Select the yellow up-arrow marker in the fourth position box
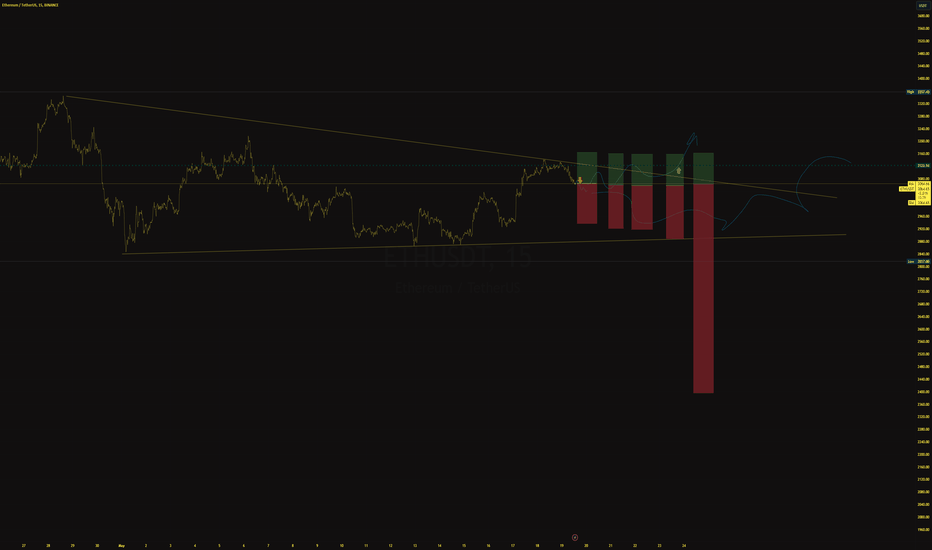Screen dimensions: 932x550 click(x=679, y=171)
